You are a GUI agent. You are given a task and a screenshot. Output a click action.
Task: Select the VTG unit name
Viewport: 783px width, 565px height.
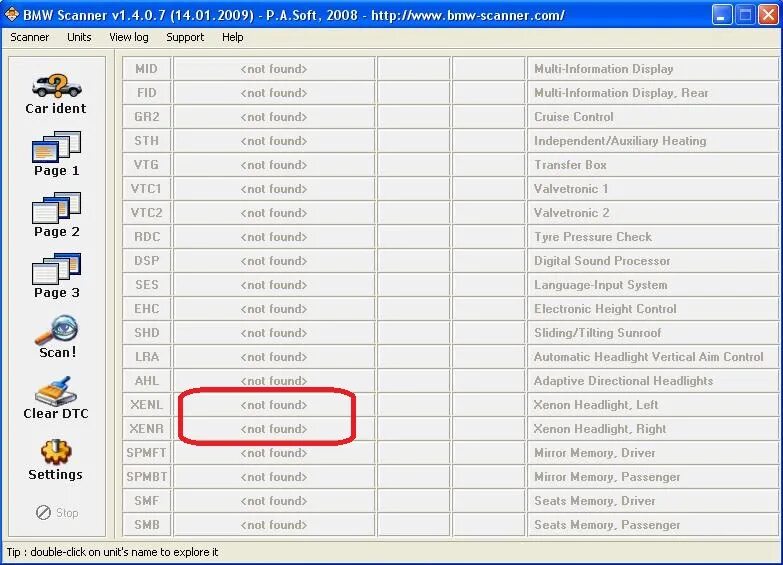click(146, 164)
